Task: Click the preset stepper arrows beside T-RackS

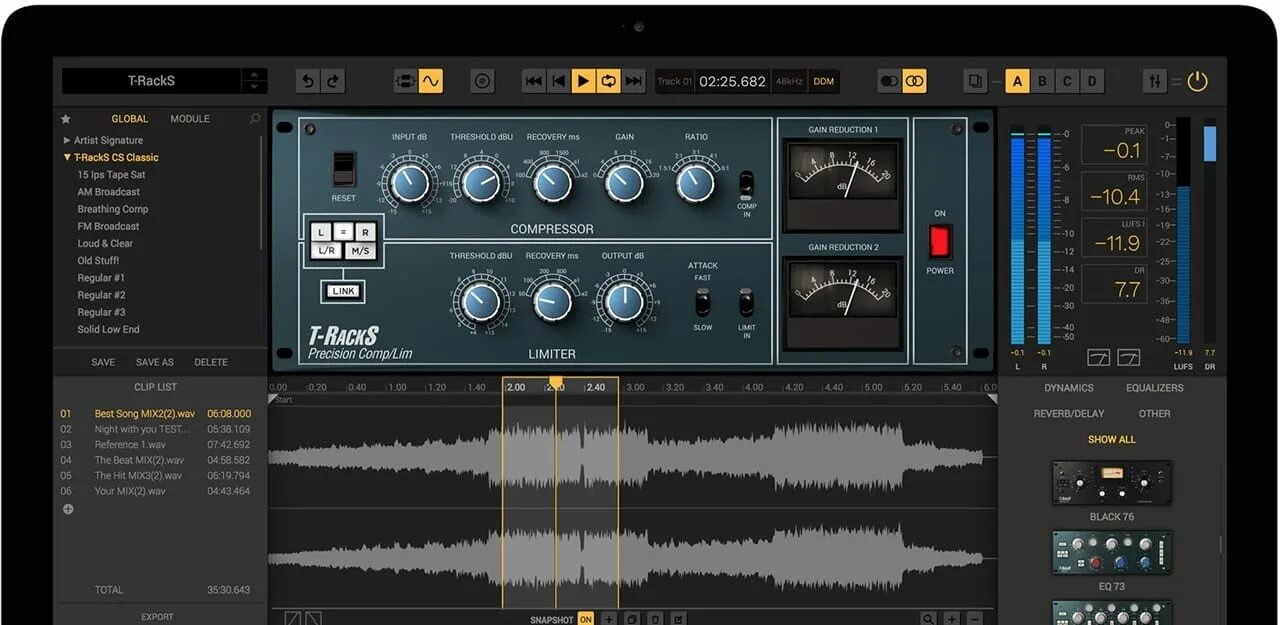Action: point(254,81)
